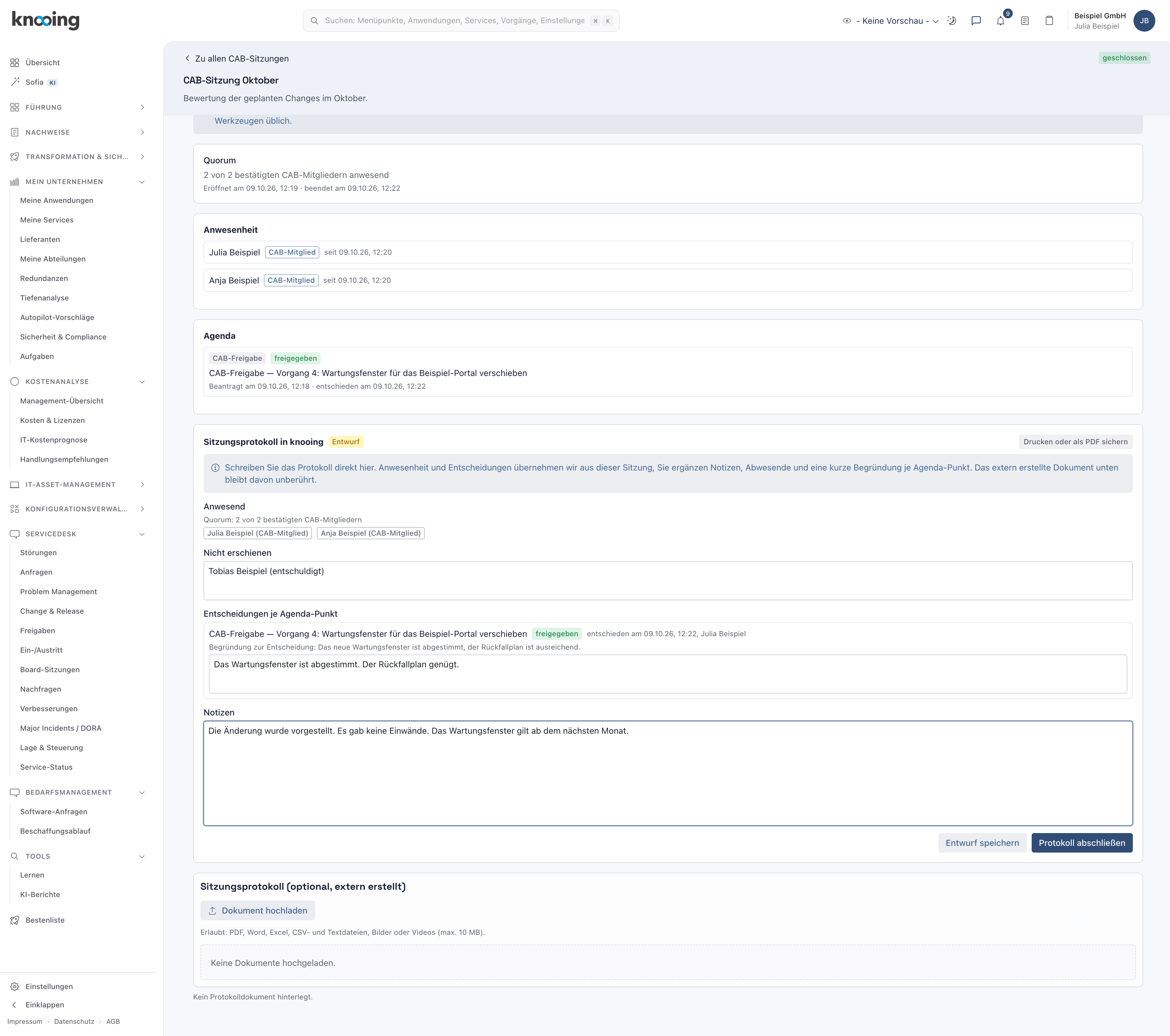
Task: Click the Einstellungen gear icon
Action: point(15,986)
